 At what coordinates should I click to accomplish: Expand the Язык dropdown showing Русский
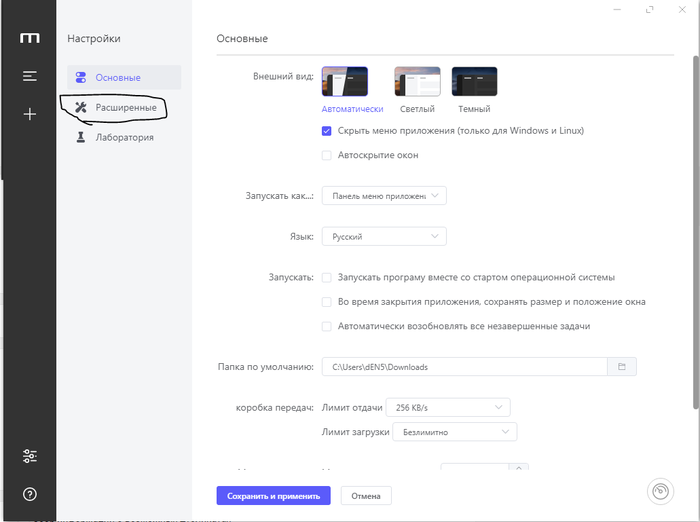pyautogui.click(x=383, y=237)
